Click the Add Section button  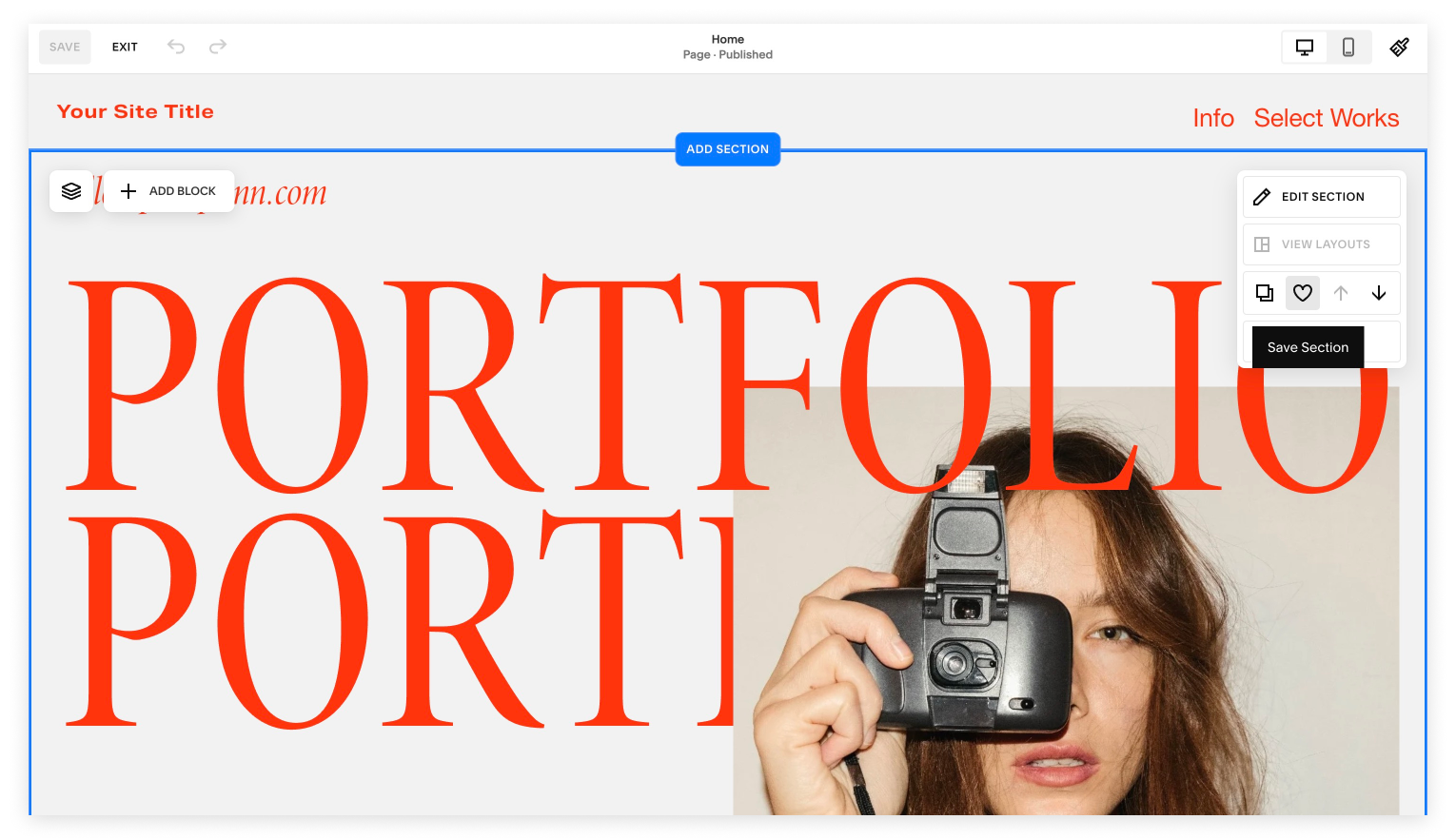pos(727,148)
